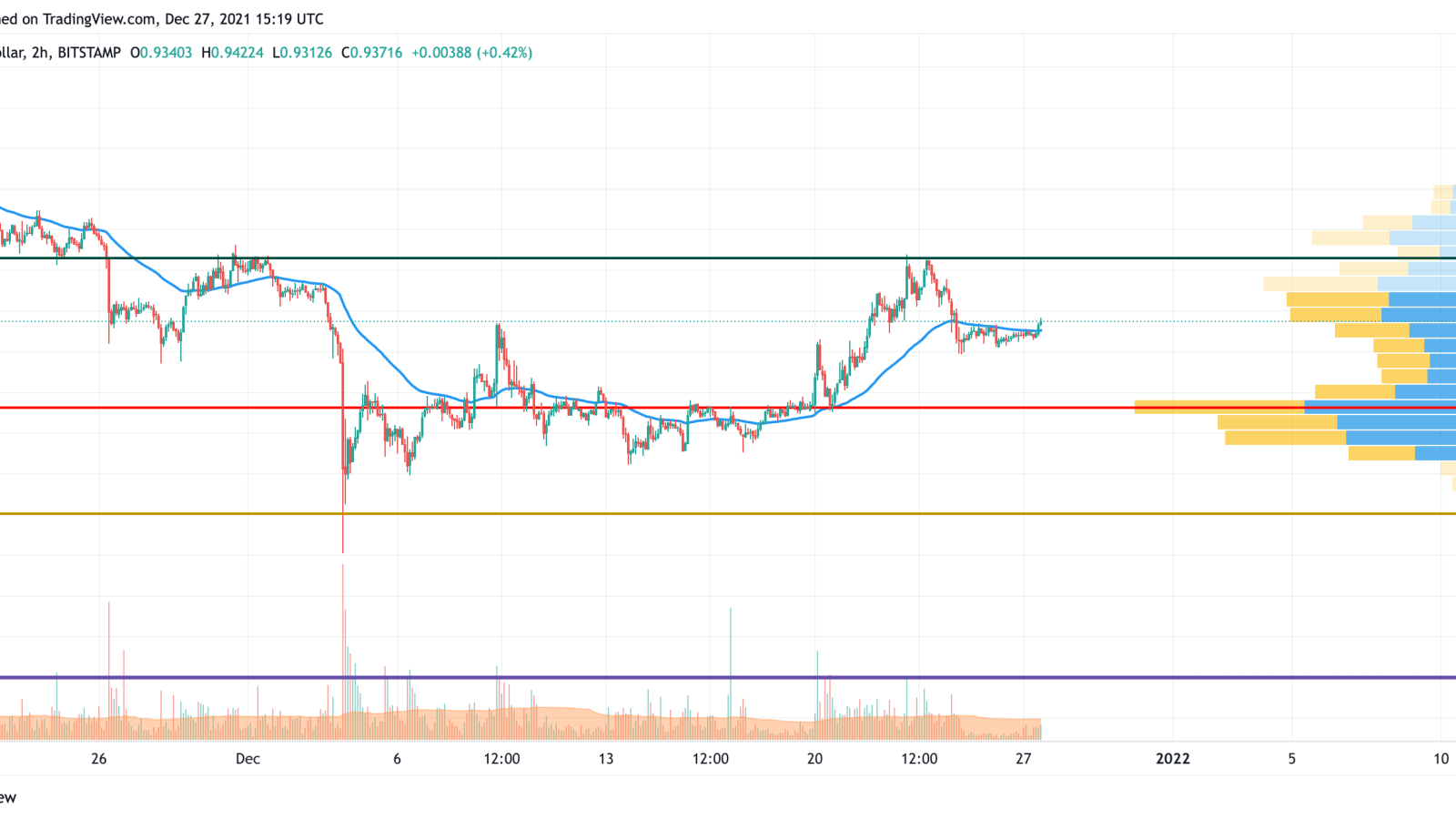The height and width of the screenshot is (819, 1456).
Task: Click the '26' date axis label
Action: (x=99, y=758)
